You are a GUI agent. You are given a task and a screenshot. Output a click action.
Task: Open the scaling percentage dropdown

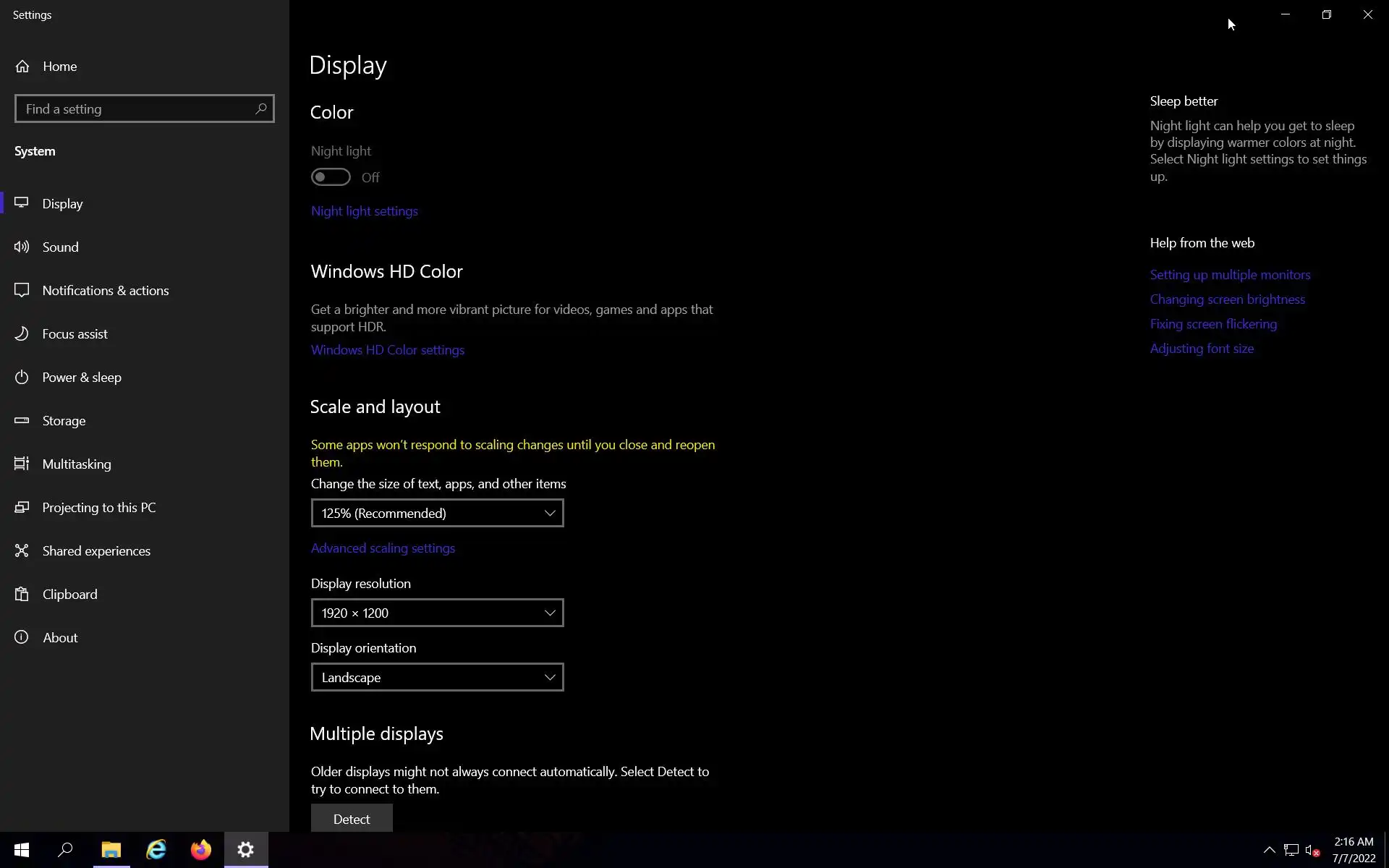coord(437,513)
